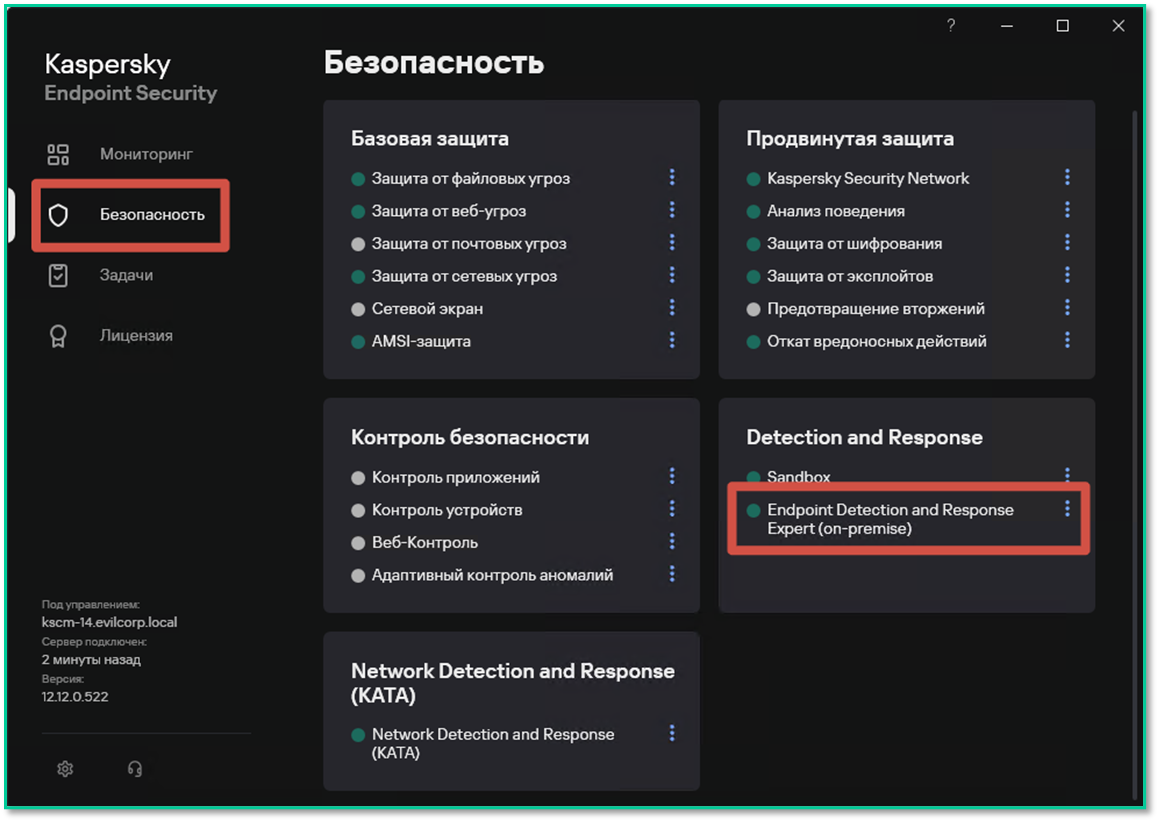Screen dimensions: 1159x822
Task: Open three-dot menu for Адаптивный контроль аномалий
Action: 672,574
